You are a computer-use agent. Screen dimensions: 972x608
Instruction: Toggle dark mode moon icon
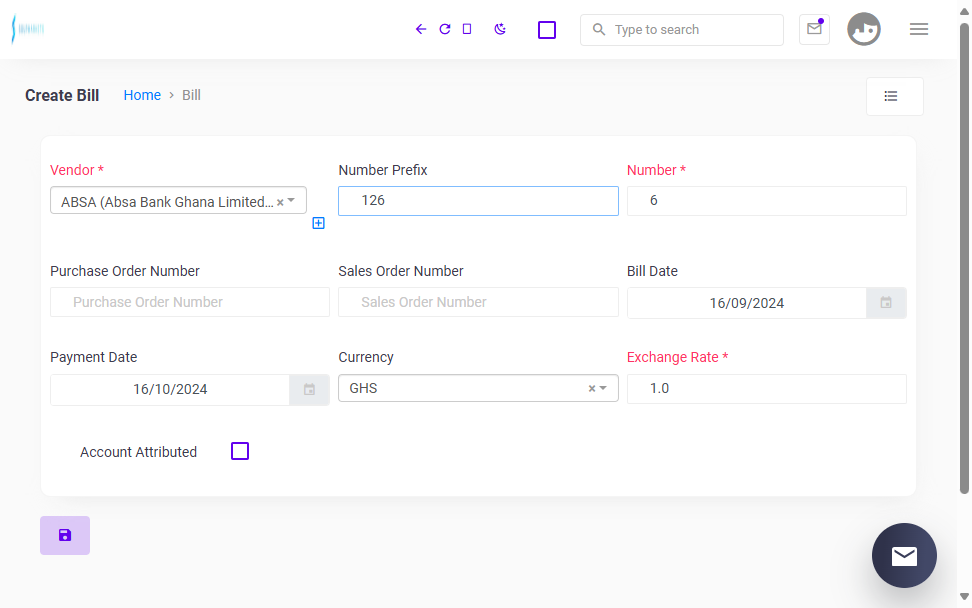tap(500, 29)
